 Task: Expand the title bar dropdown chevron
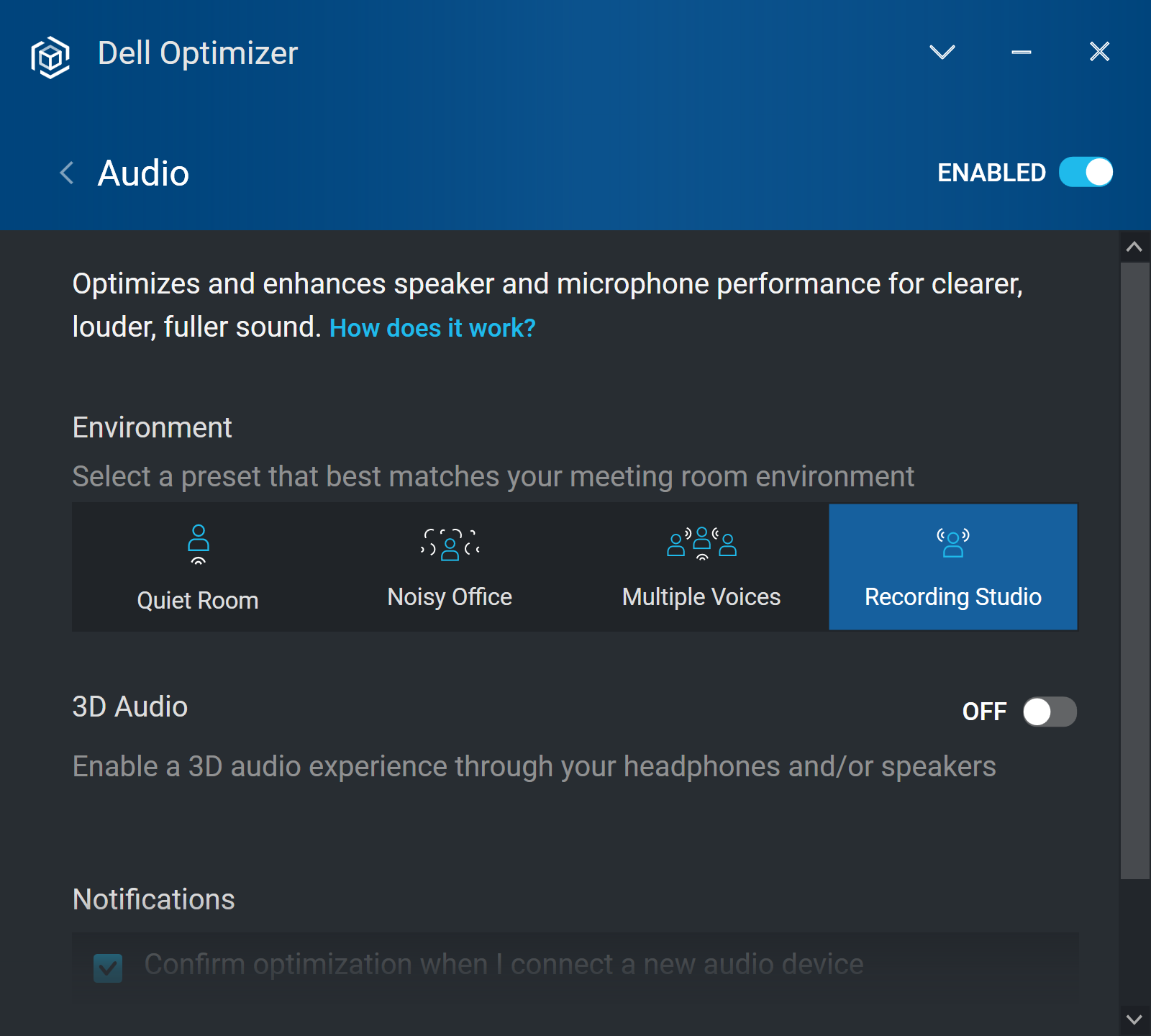click(x=942, y=52)
